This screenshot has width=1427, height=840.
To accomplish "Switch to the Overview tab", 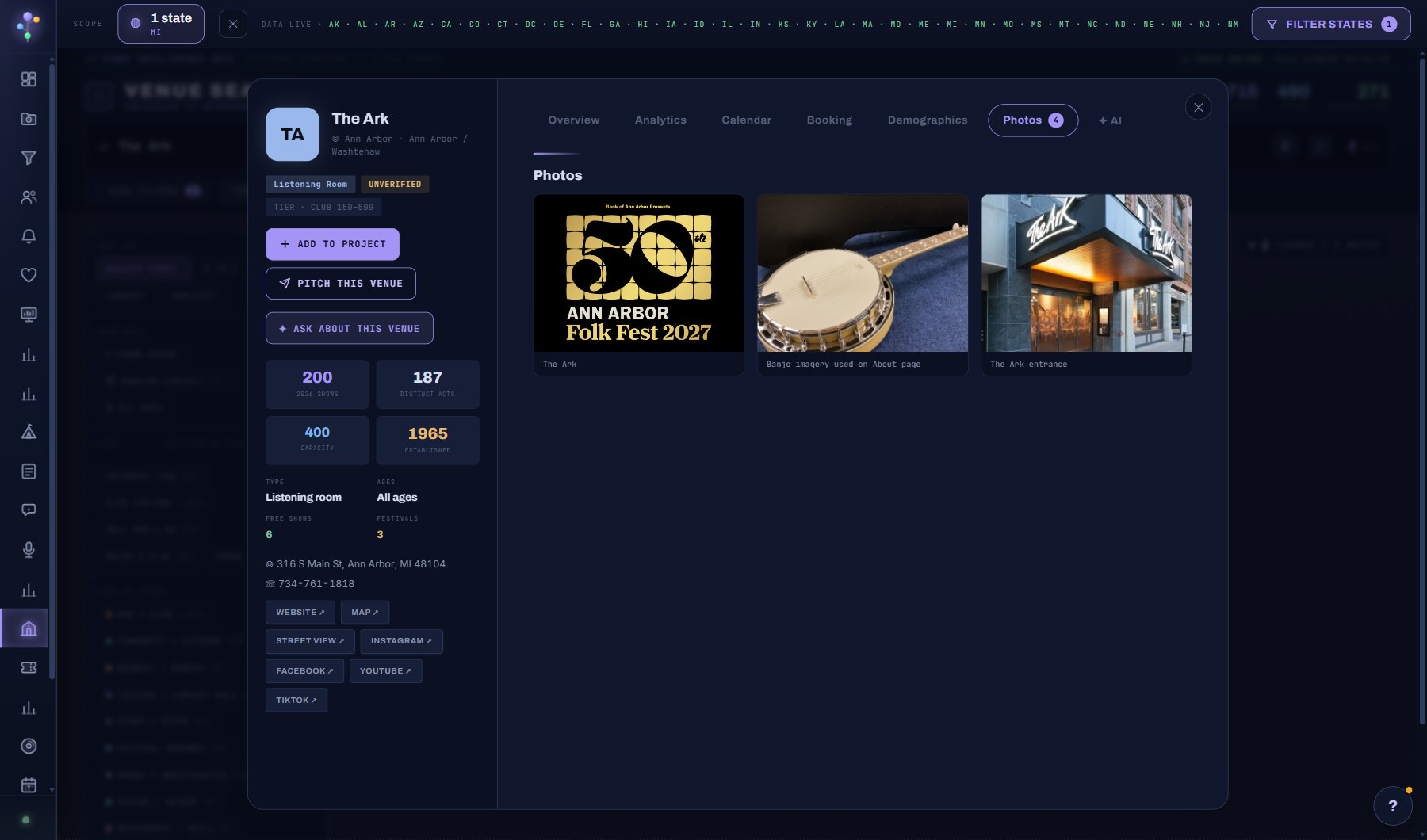I will click(x=574, y=120).
